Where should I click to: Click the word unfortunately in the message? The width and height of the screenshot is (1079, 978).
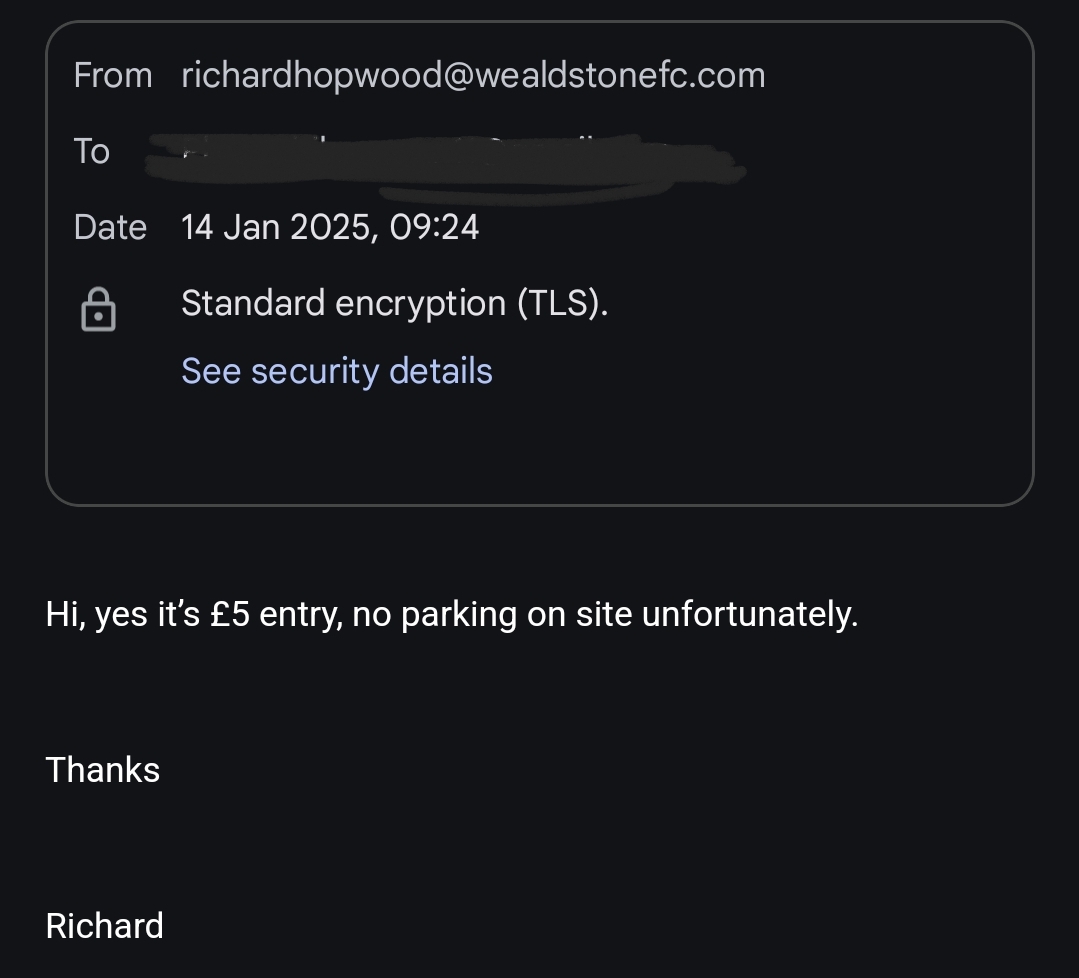pos(749,614)
